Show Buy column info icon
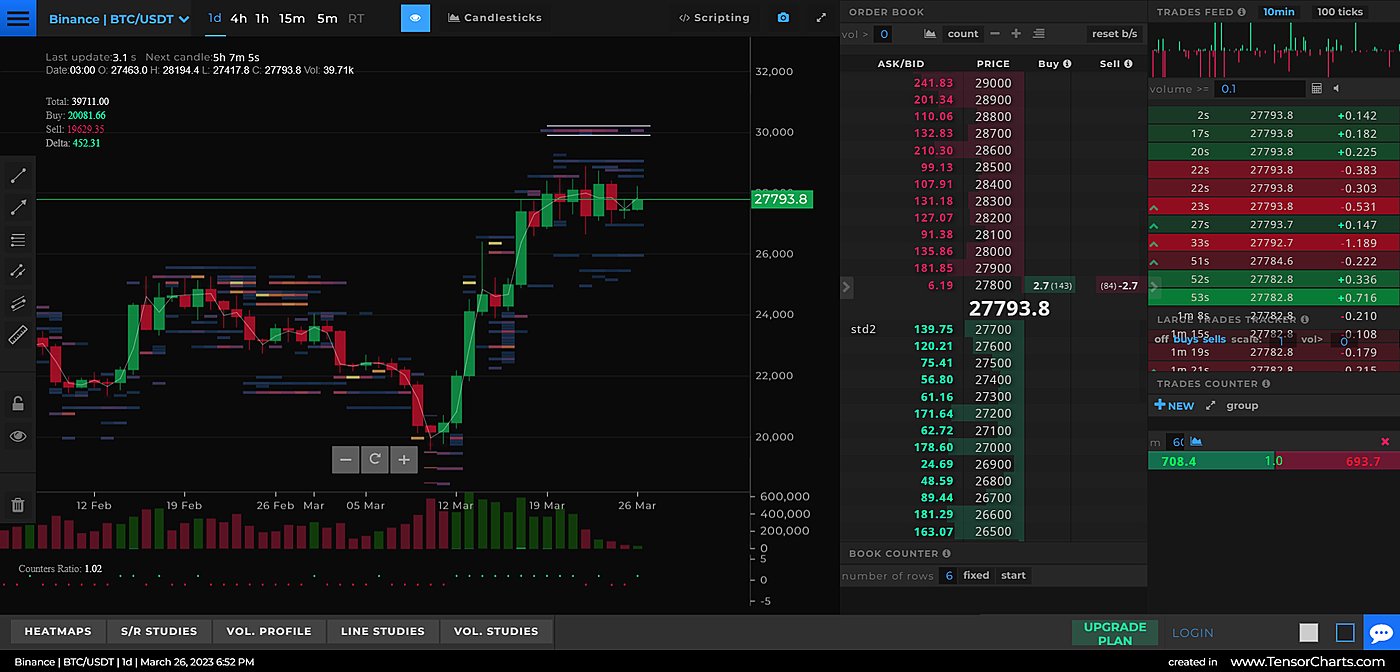1400x672 pixels. pos(1067,63)
